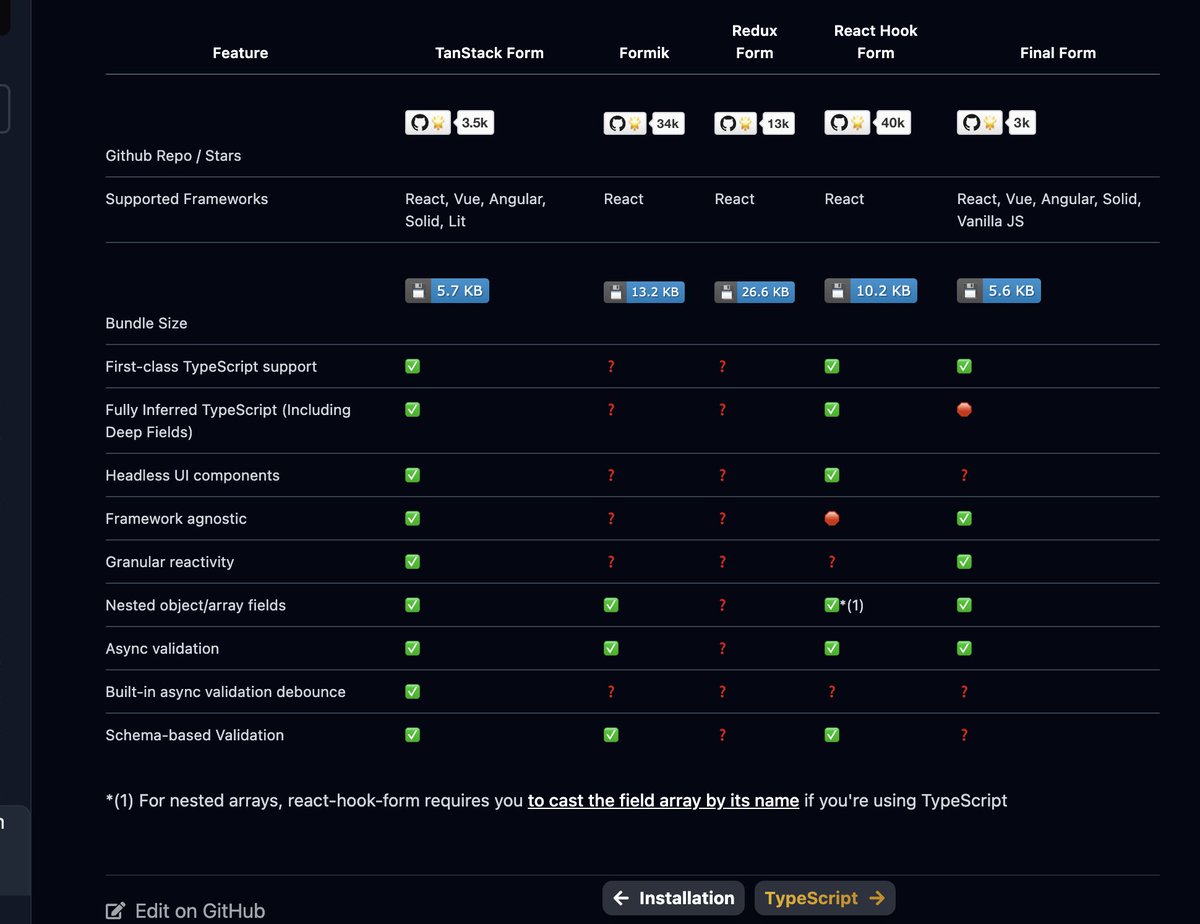Select the 'Supported Frameworks' row label
This screenshot has width=1200, height=924.
pos(187,199)
